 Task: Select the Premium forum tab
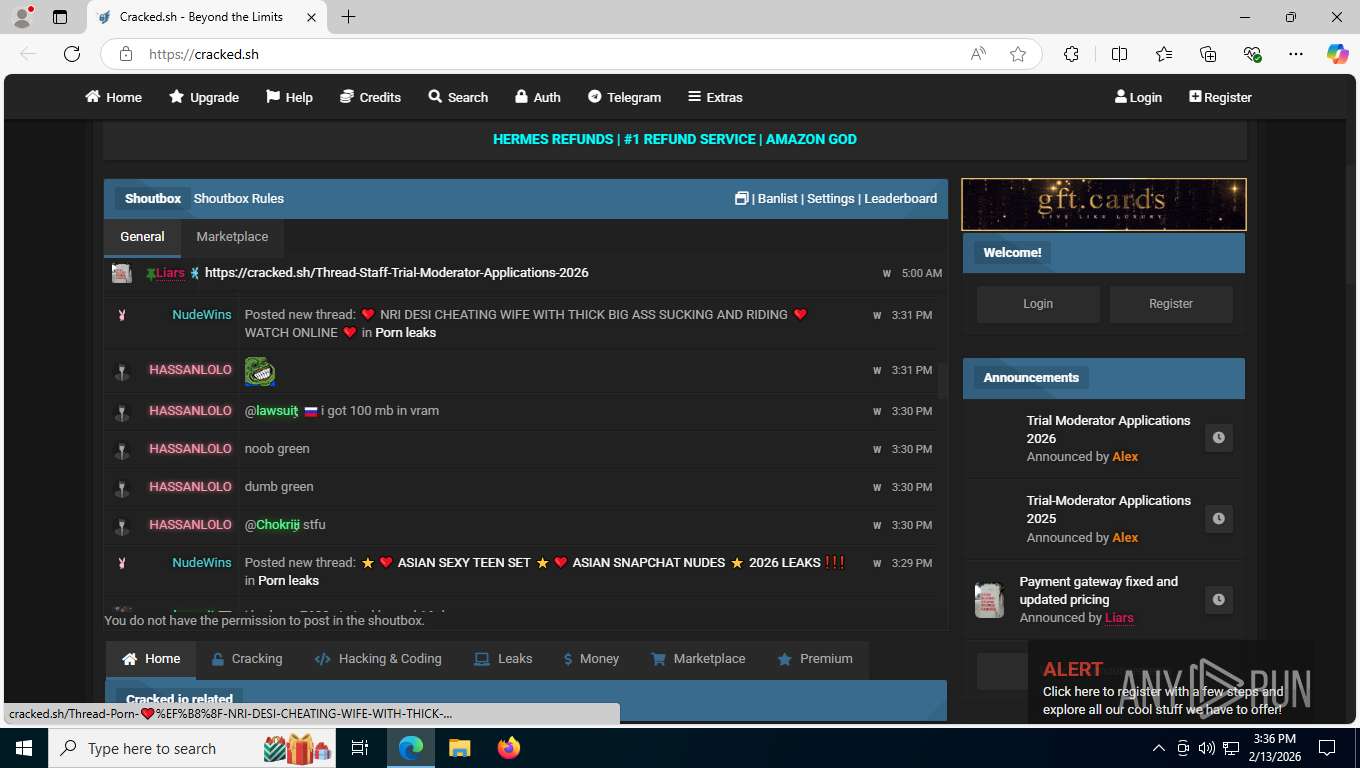tap(815, 659)
